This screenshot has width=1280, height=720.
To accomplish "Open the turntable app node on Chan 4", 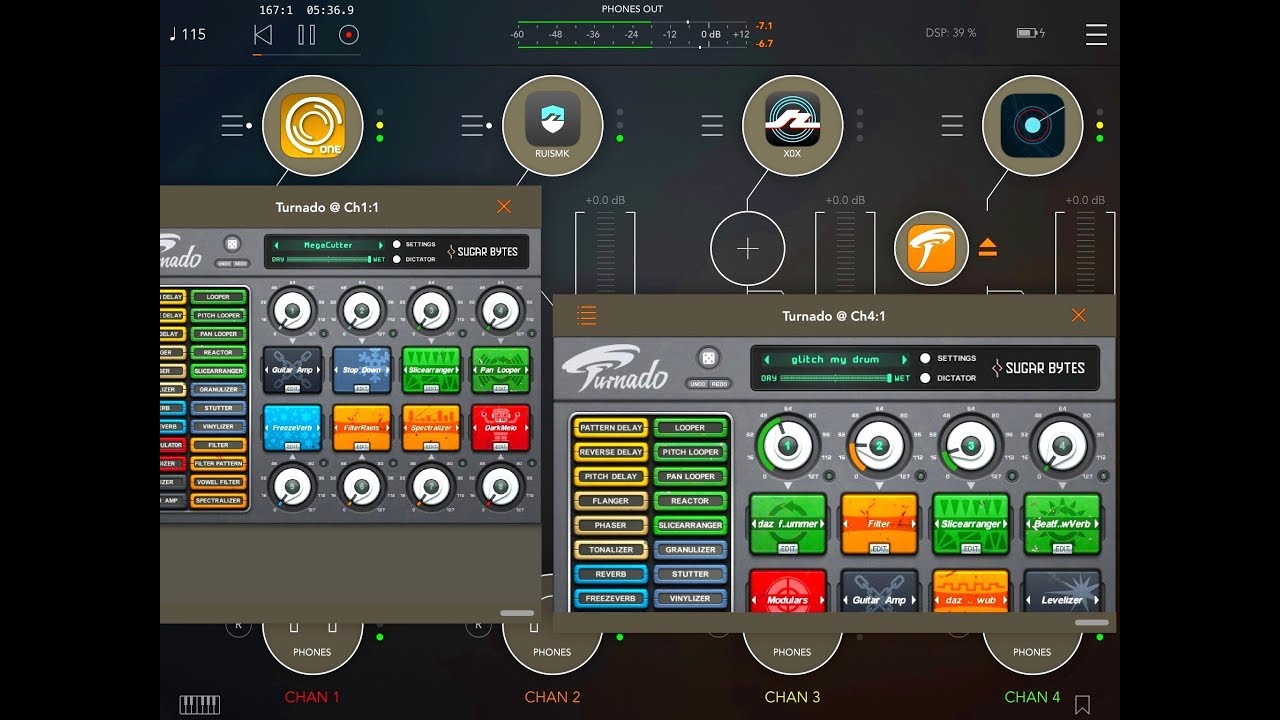I will 1032,125.
